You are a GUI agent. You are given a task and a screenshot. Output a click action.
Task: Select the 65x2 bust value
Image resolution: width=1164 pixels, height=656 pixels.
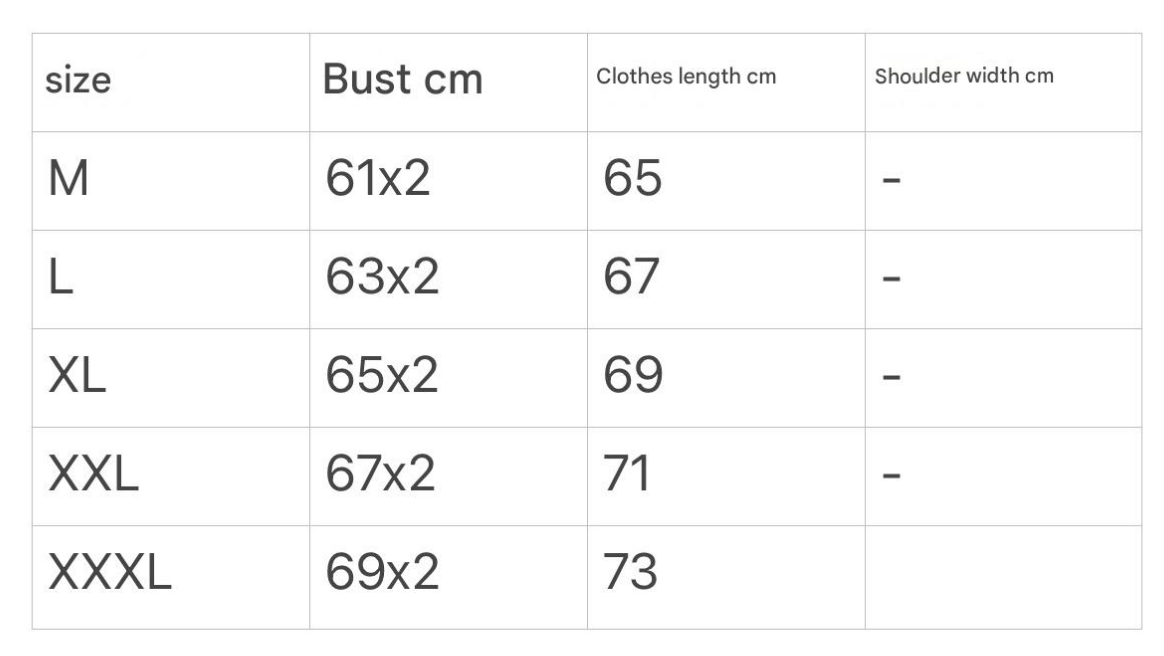click(382, 376)
